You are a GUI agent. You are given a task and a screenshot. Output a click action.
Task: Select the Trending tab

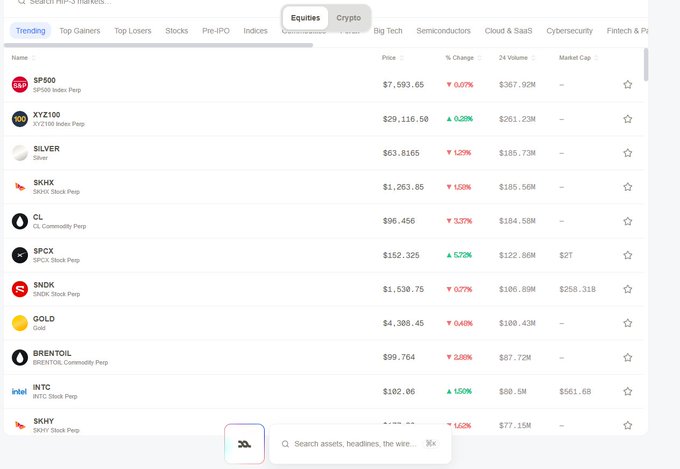[x=30, y=31]
